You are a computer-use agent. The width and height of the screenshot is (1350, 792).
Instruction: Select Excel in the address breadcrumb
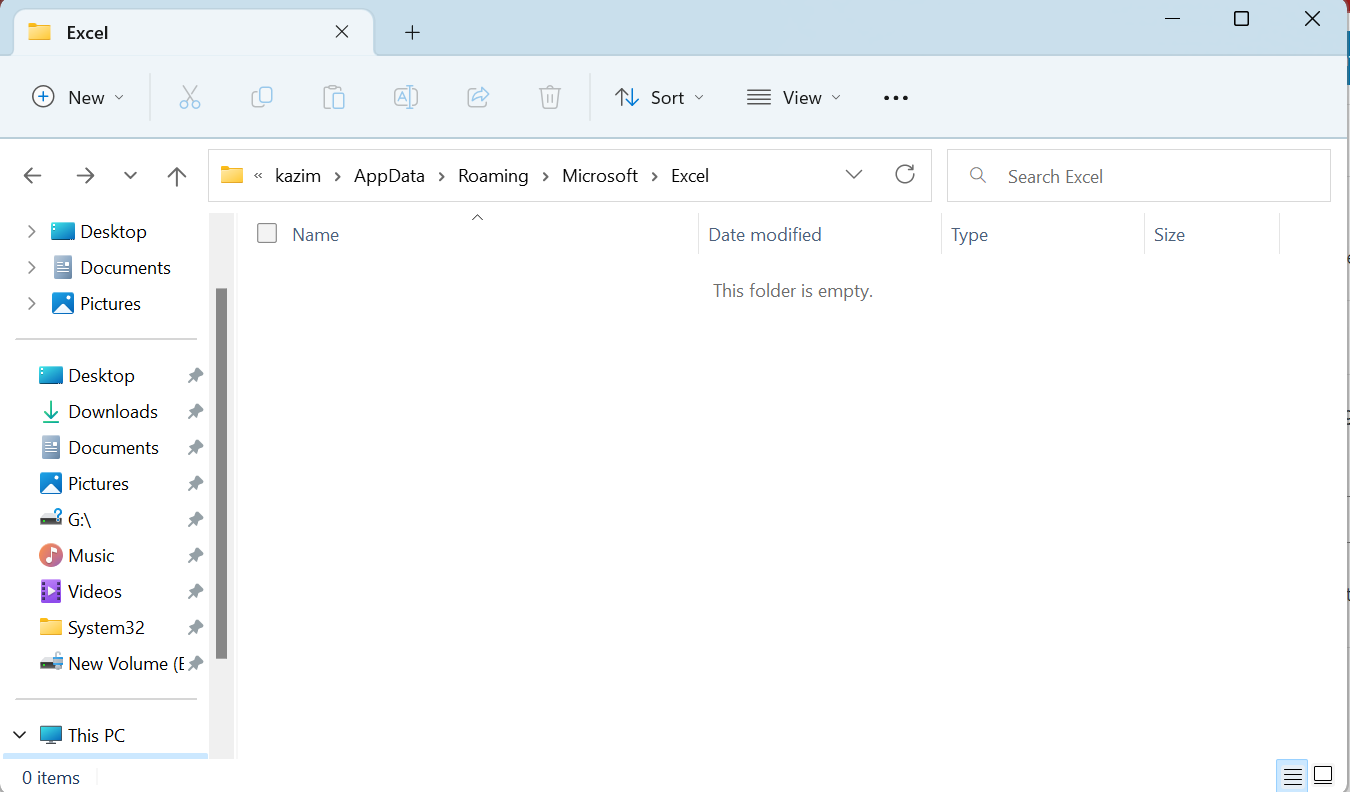pyautogui.click(x=690, y=176)
